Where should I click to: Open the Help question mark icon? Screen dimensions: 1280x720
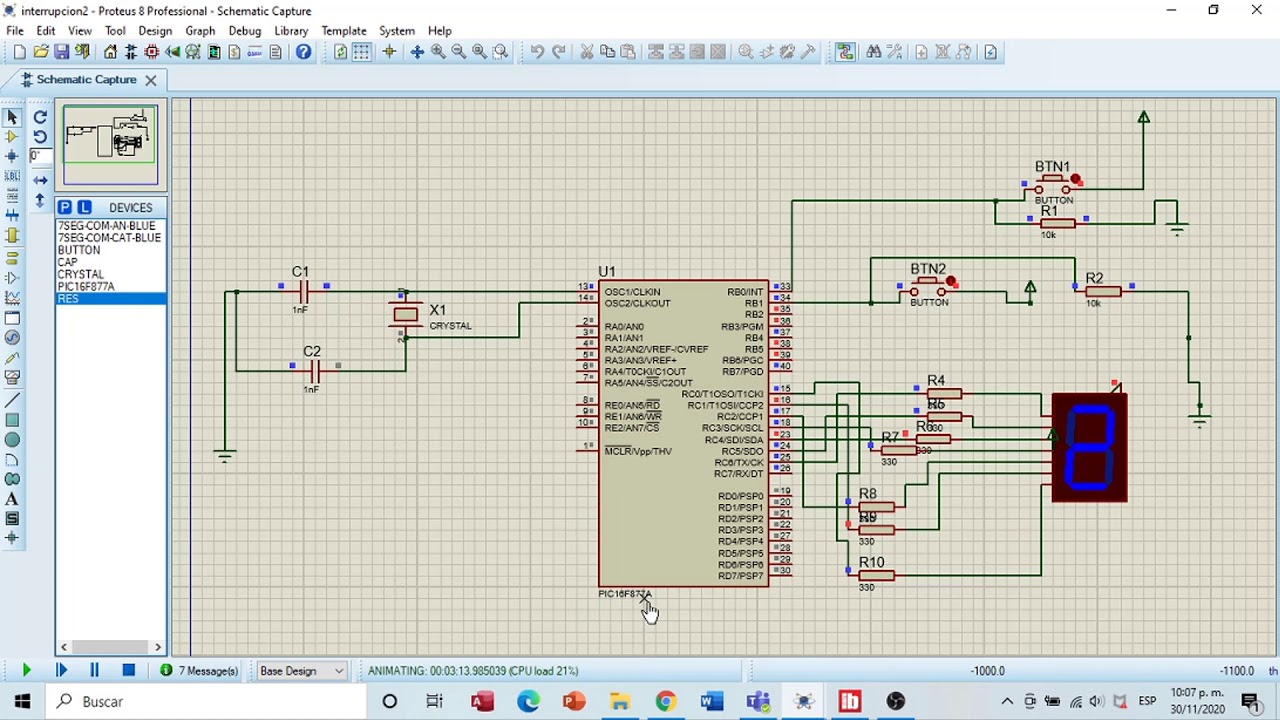[x=304, y=52]
